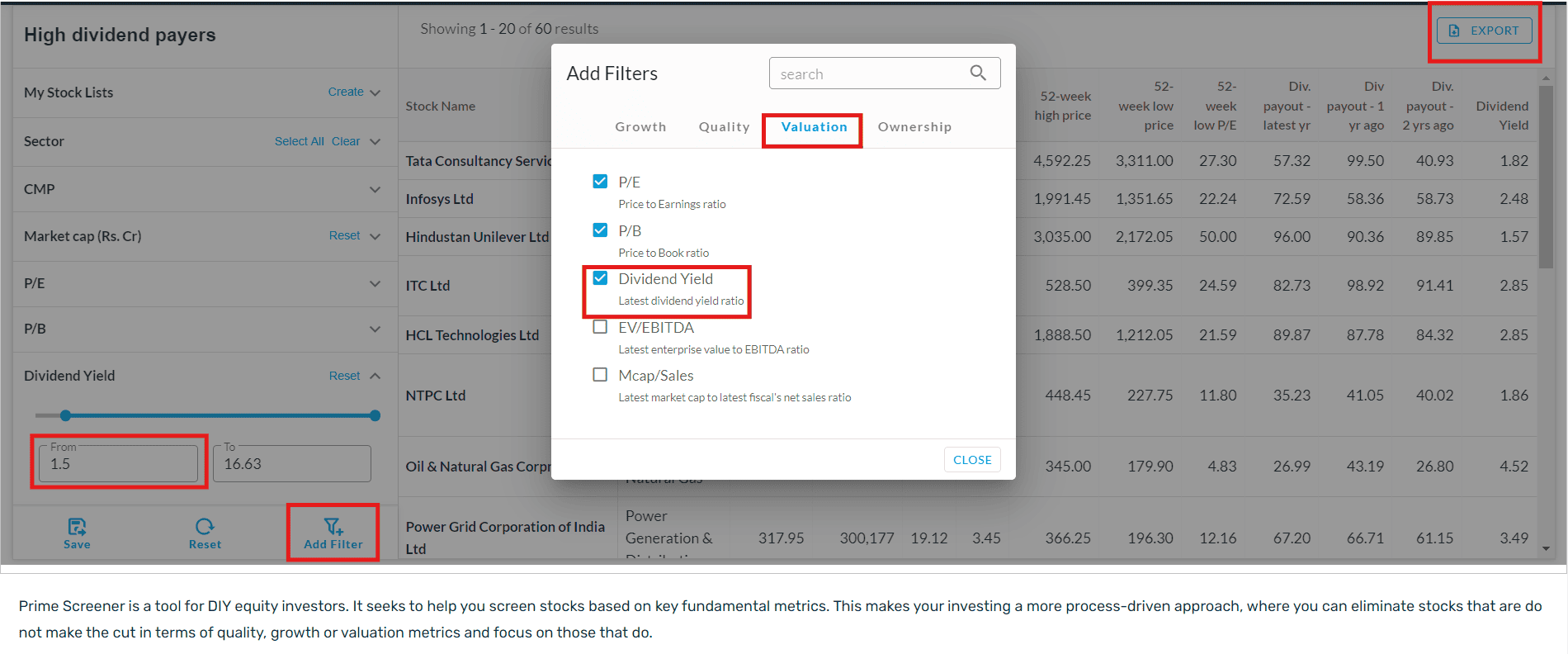
Task: Click the right Dividend Yield slider handle
Action: point(375,415)
